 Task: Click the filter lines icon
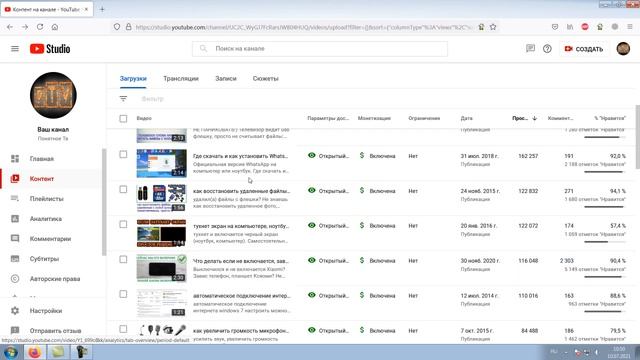123,99
